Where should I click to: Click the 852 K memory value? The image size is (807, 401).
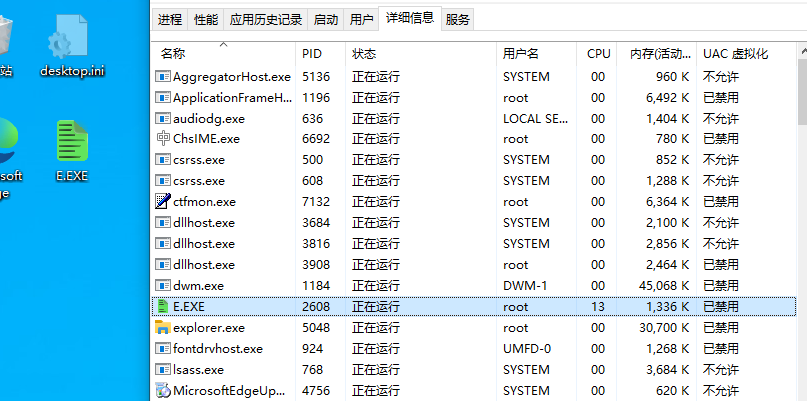(672, 160)
